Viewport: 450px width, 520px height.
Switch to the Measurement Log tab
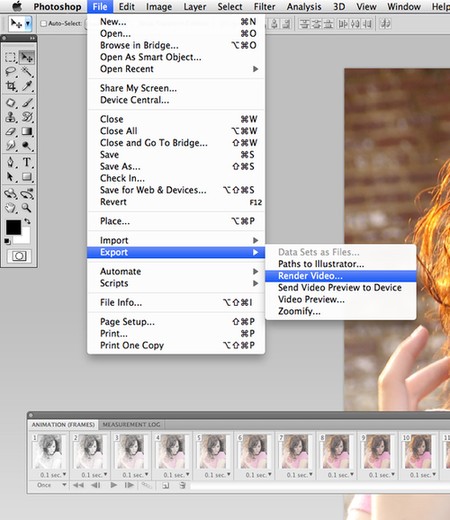click(x=131, y=425)
